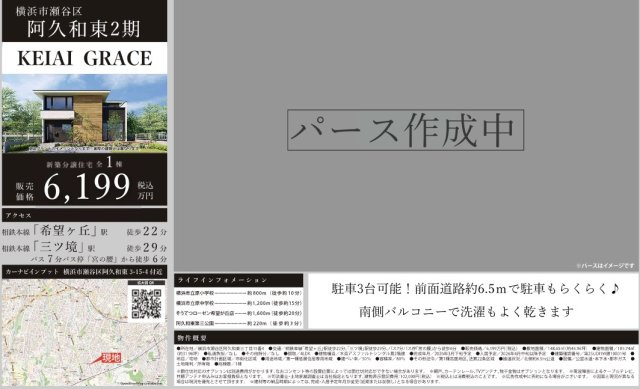Click the そうてつローゼン store row
640x389 pixels.
[239, 313]
